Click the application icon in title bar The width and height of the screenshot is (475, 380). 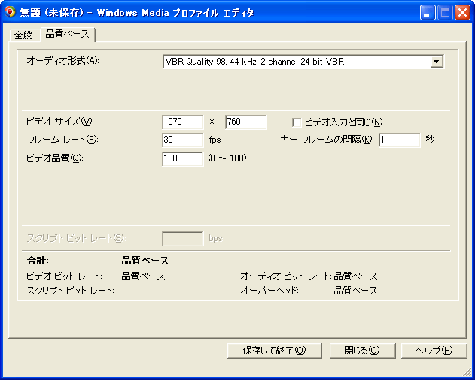[x=10, y=13]
